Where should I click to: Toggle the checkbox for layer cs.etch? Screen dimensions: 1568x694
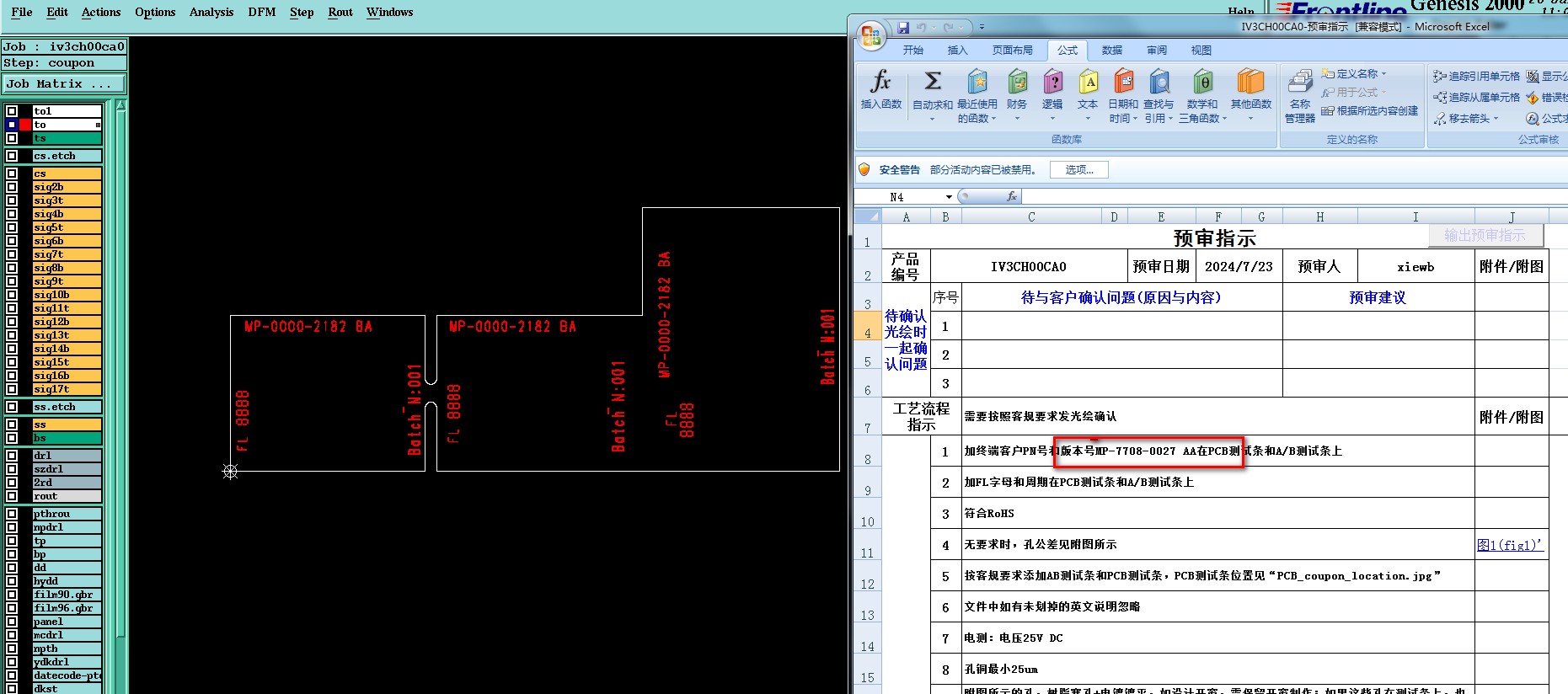tap(12, 156)
